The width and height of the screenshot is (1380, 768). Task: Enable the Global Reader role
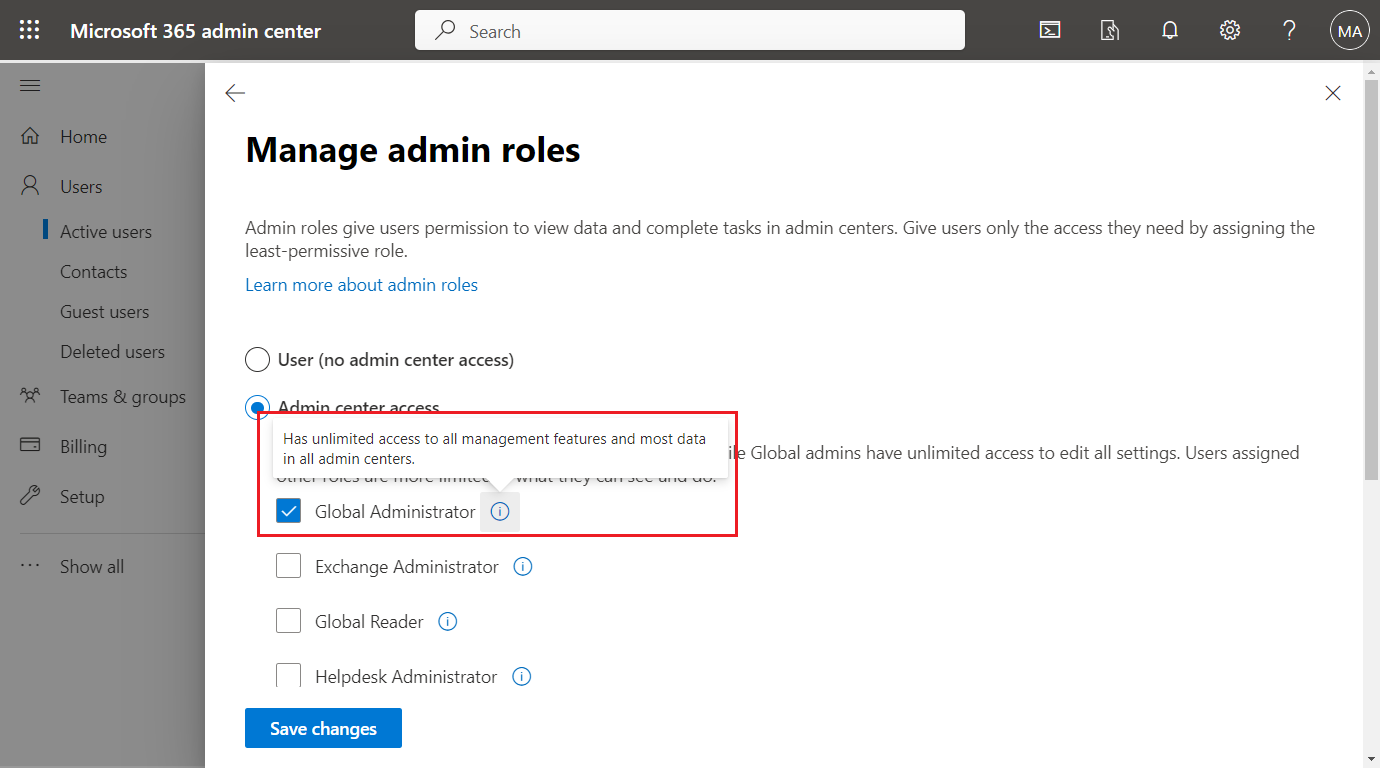pos(288,620)
